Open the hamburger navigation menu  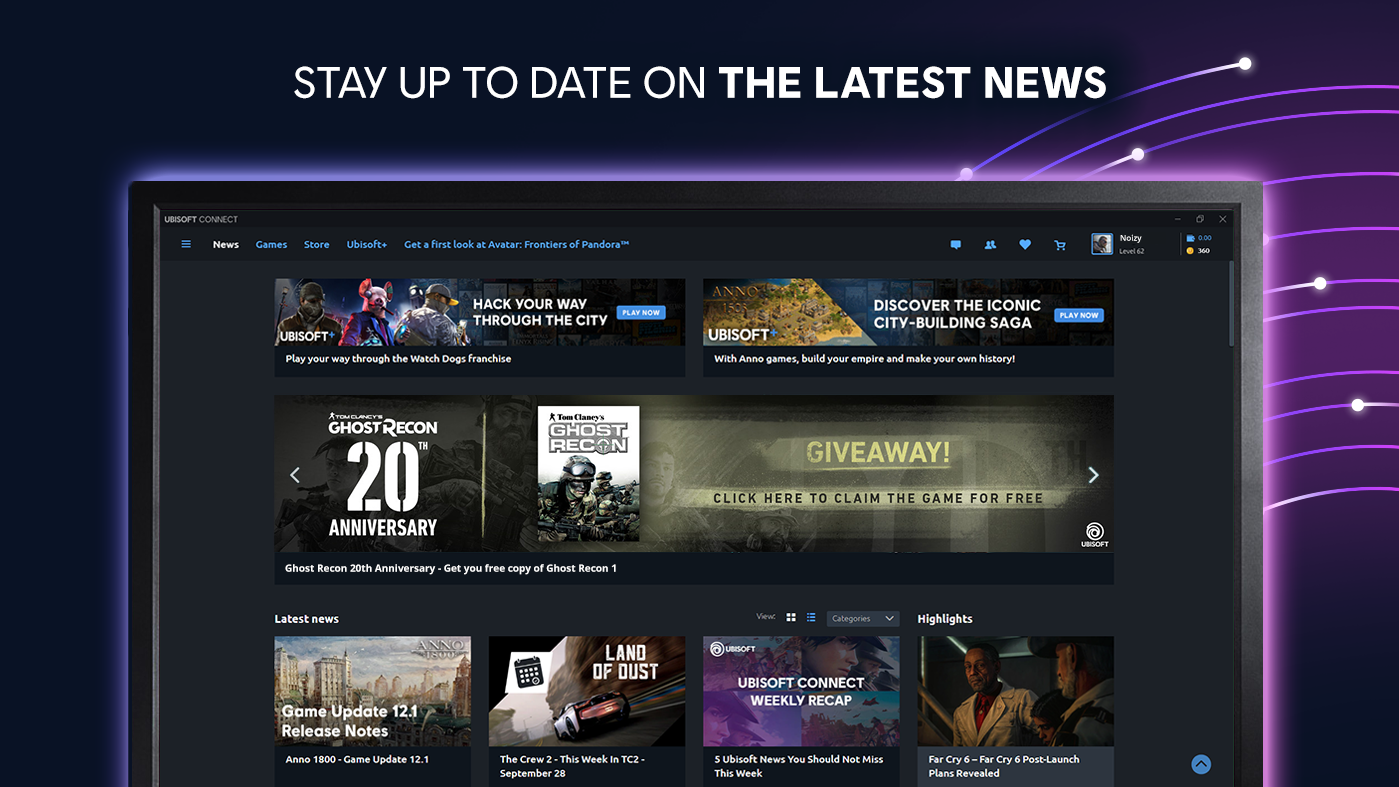tap(186, 243)
